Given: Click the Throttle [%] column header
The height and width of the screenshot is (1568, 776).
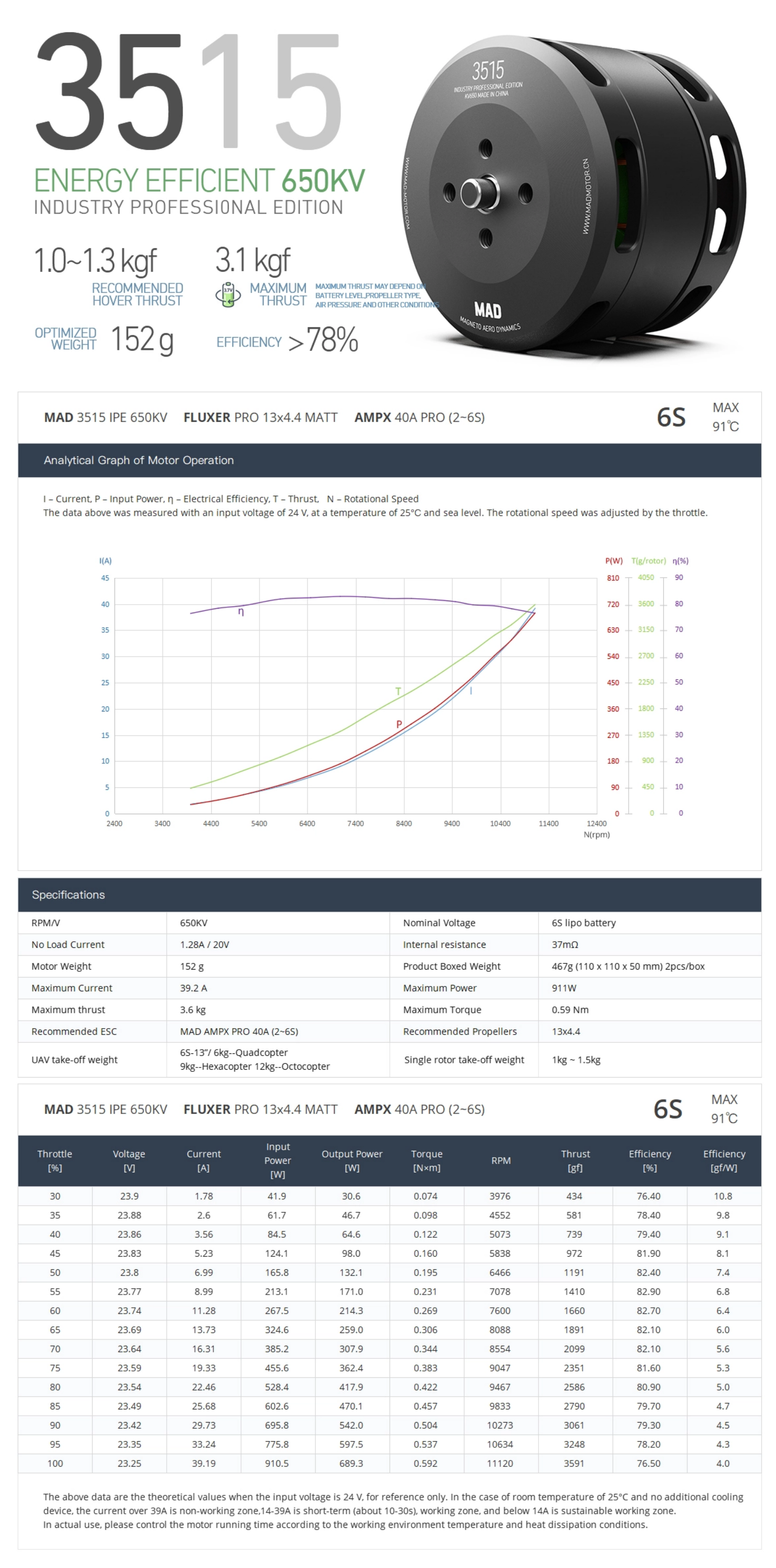Looking at the screenshot, I should (x=55, y=1161).
